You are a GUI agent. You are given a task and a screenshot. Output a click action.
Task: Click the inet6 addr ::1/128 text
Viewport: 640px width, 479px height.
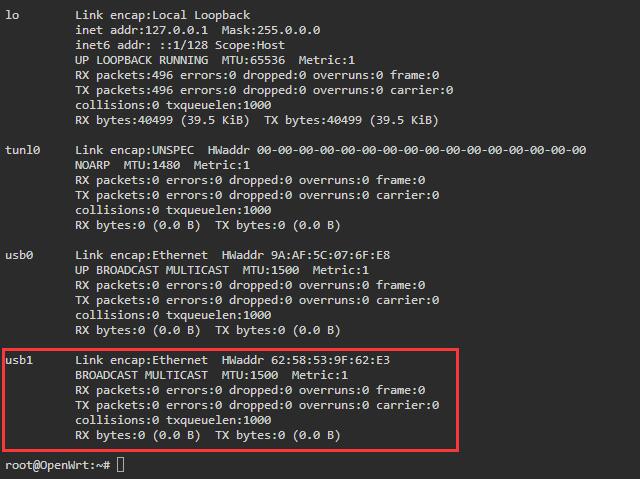pos(141,45)
